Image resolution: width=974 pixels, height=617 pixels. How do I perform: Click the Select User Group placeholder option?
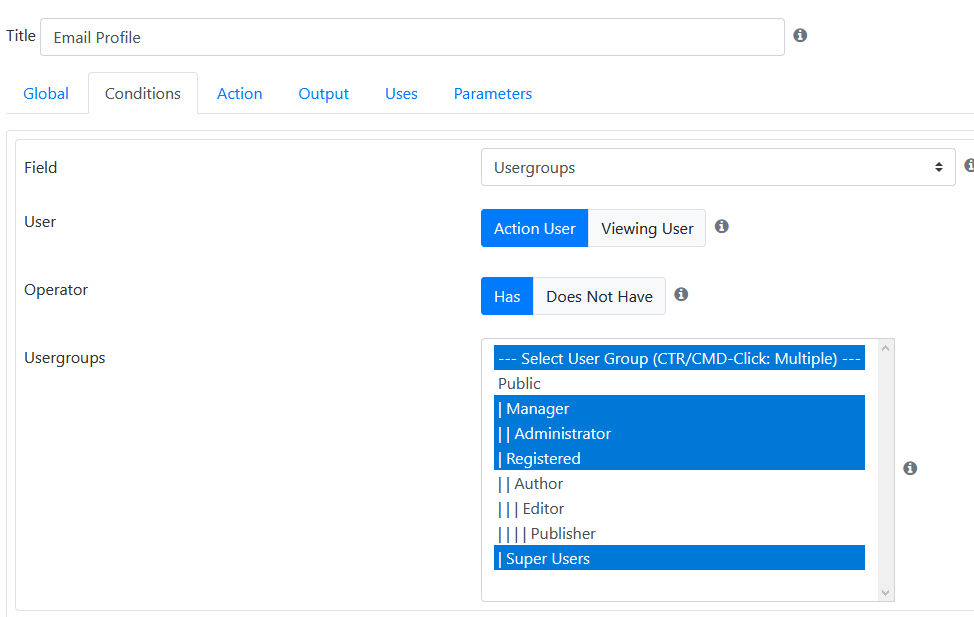(x=680, y=358)
